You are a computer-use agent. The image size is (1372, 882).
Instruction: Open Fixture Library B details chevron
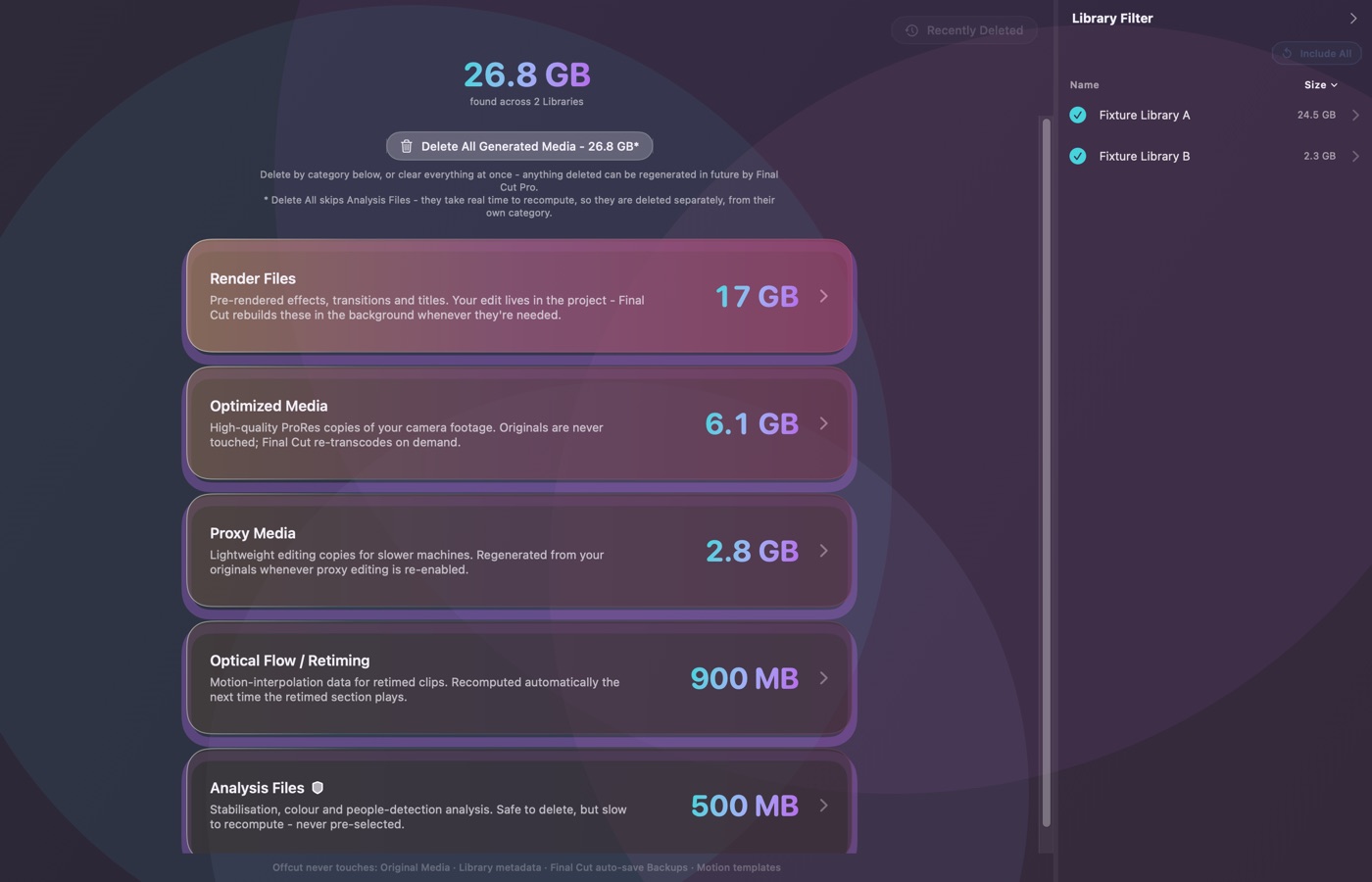coord(1355,156)
